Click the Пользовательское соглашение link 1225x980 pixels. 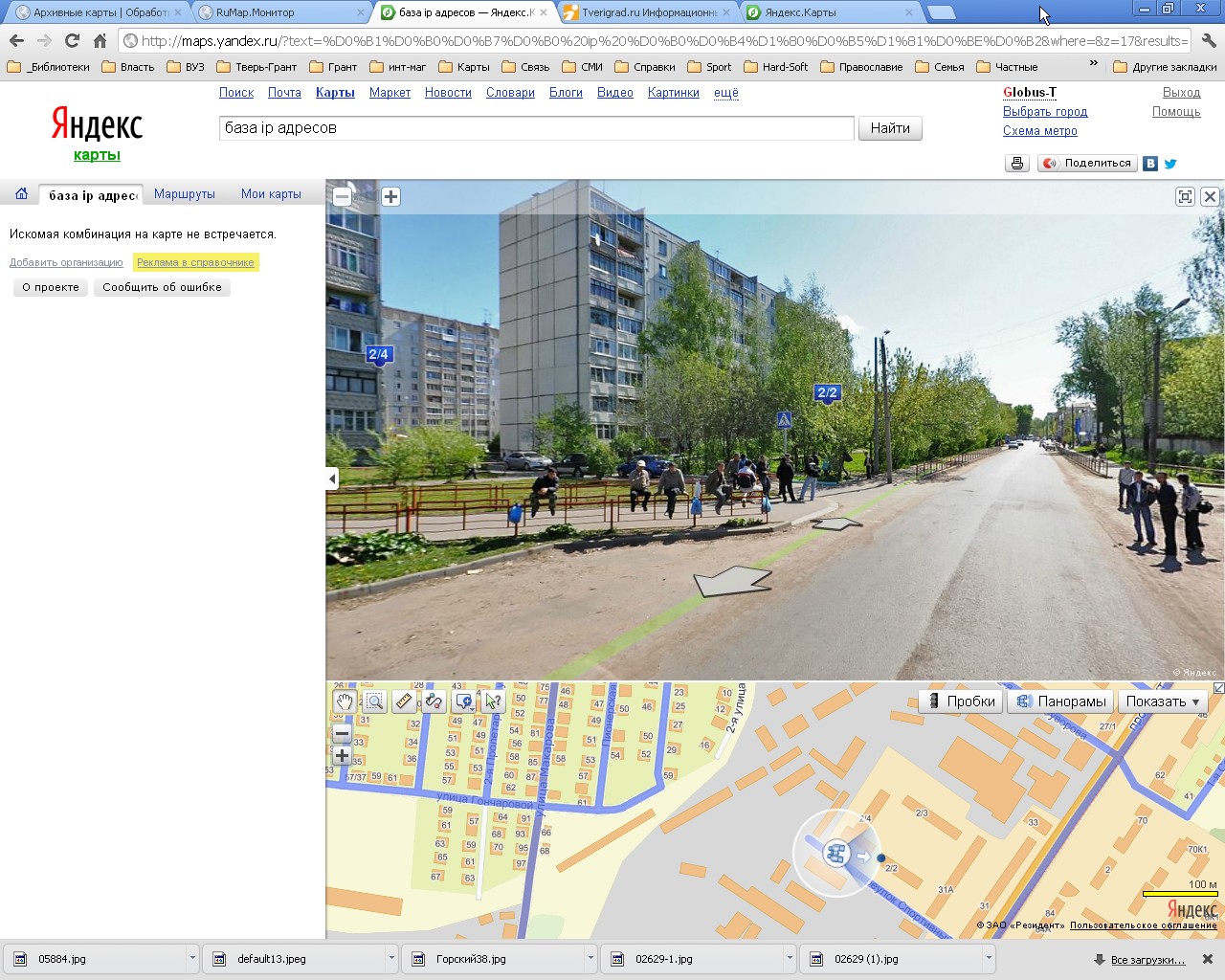[x=1144, y=925]
